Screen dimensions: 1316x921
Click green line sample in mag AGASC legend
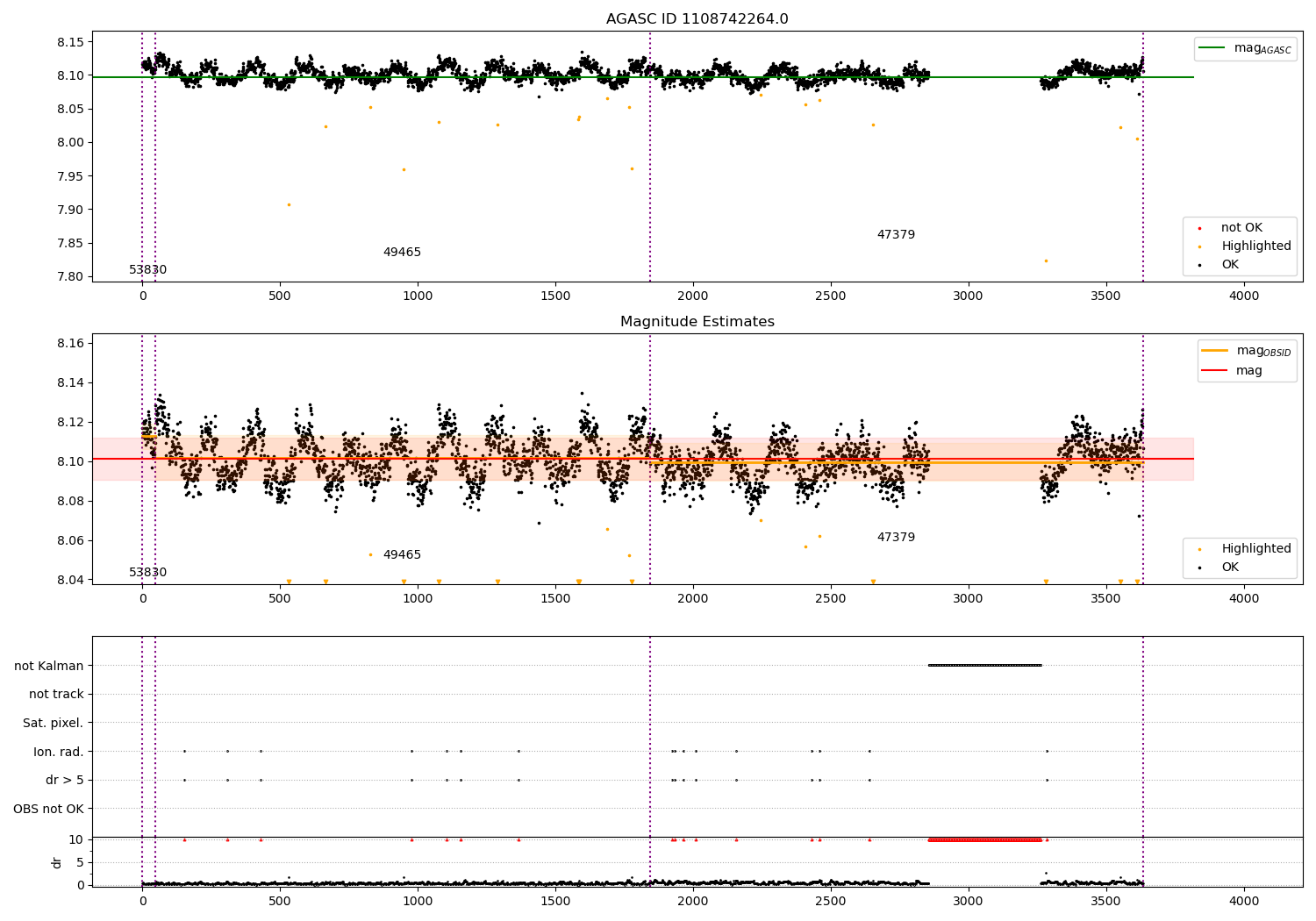(1212, 48)
